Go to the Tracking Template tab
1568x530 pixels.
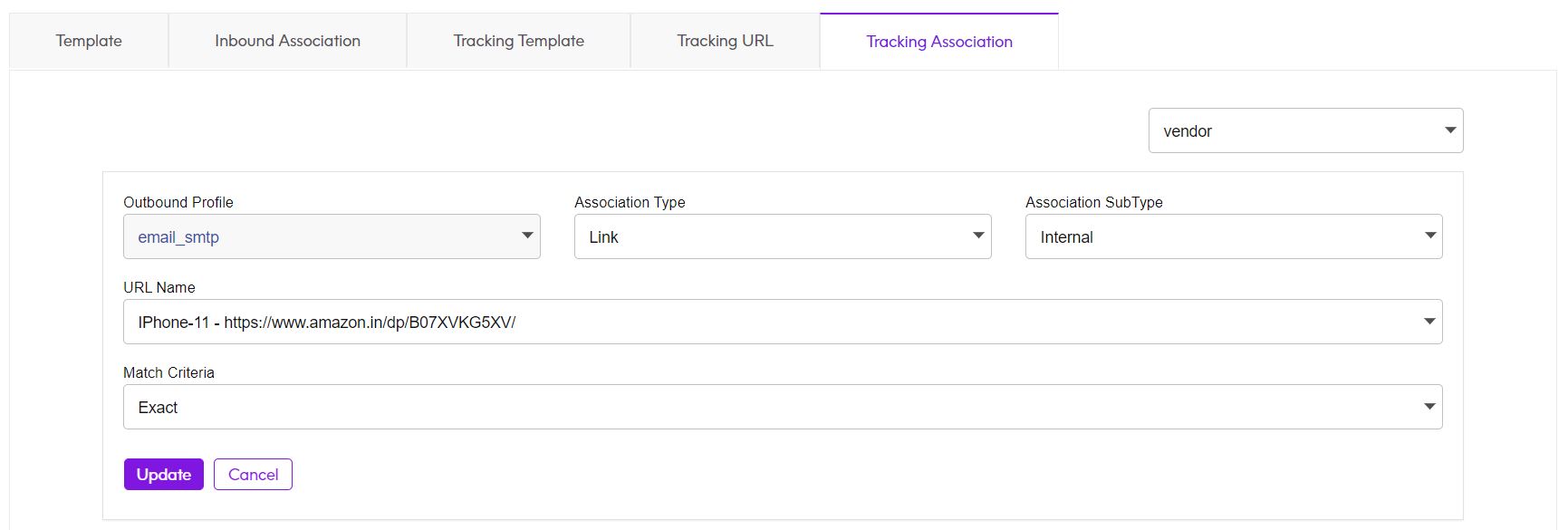pyautogui.click(x=518, y=41)
